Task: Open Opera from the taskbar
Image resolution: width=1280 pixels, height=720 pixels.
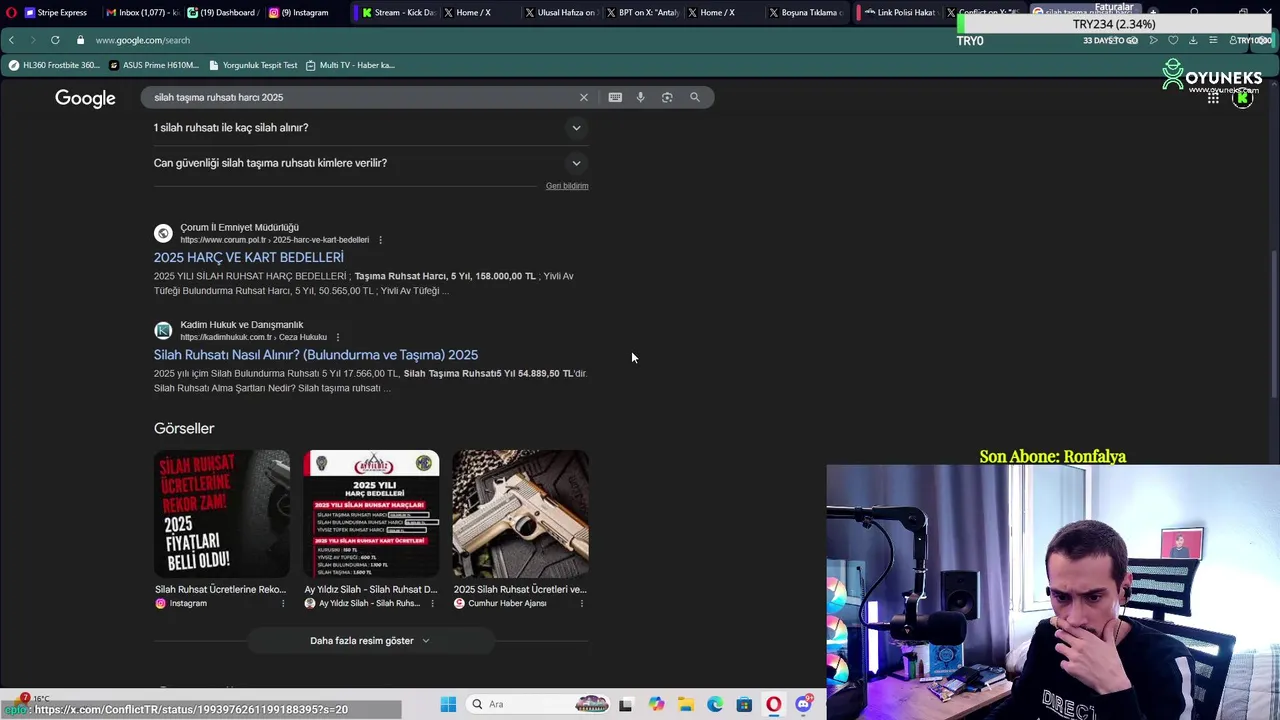Action: tap(774, 704)
